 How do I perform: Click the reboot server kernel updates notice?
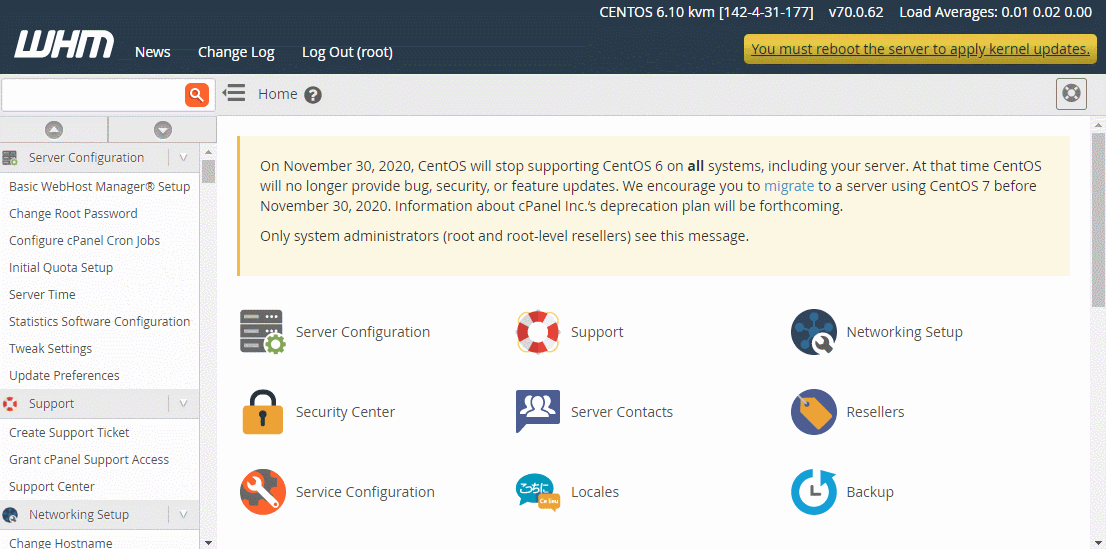920,49
